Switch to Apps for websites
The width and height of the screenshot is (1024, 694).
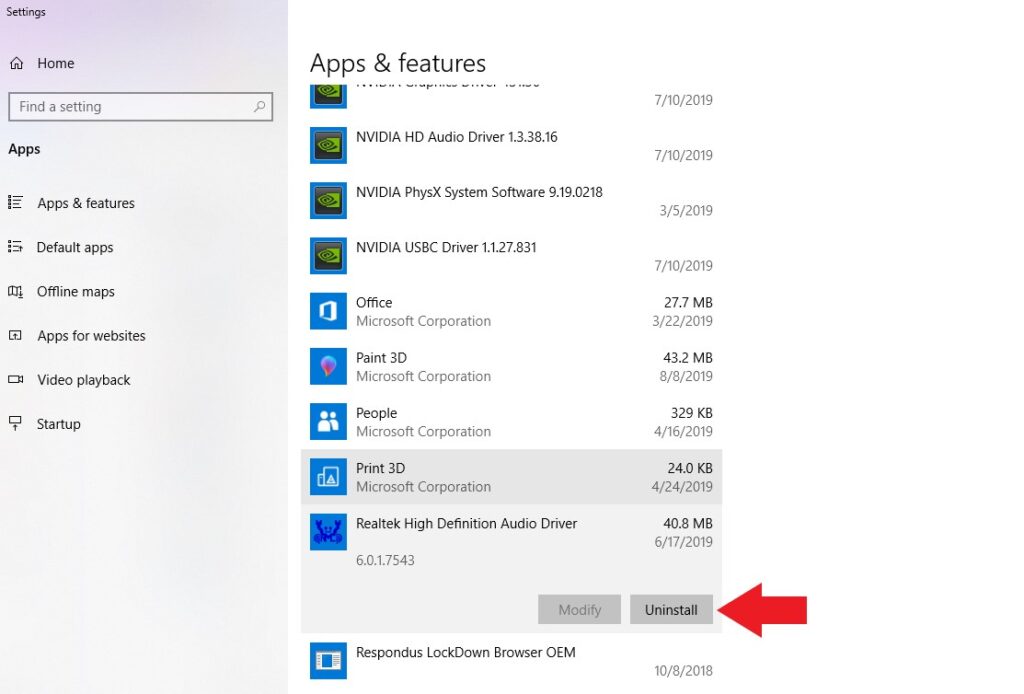(x=91, y=335)
